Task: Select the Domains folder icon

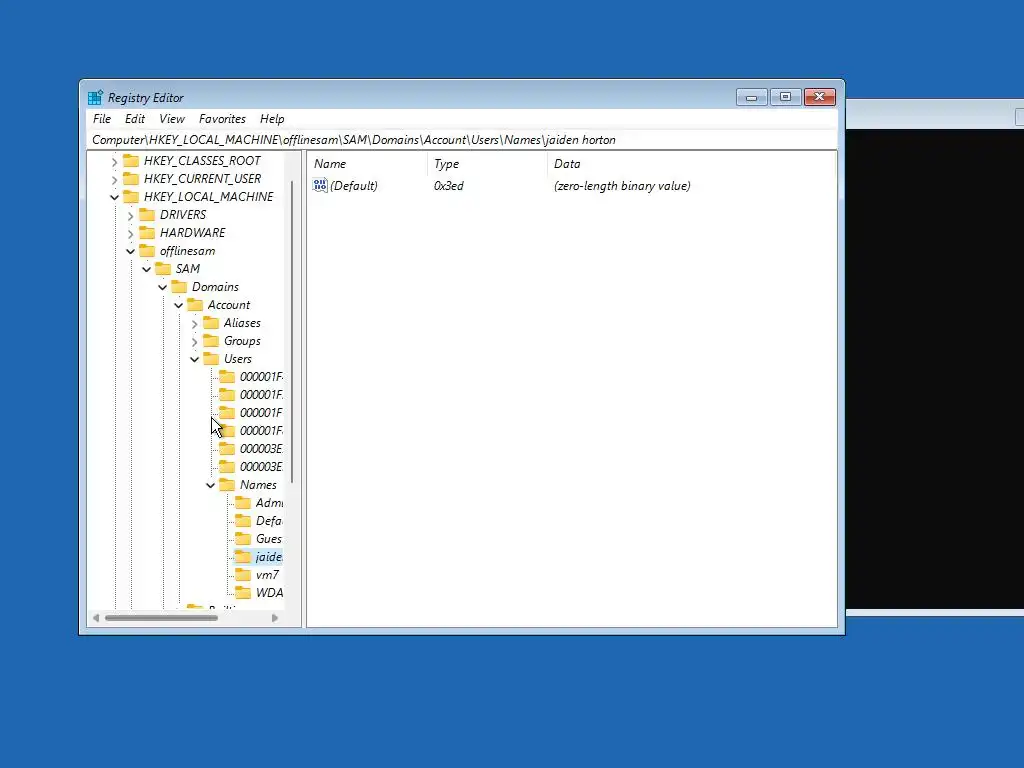Action: (179, 287)
